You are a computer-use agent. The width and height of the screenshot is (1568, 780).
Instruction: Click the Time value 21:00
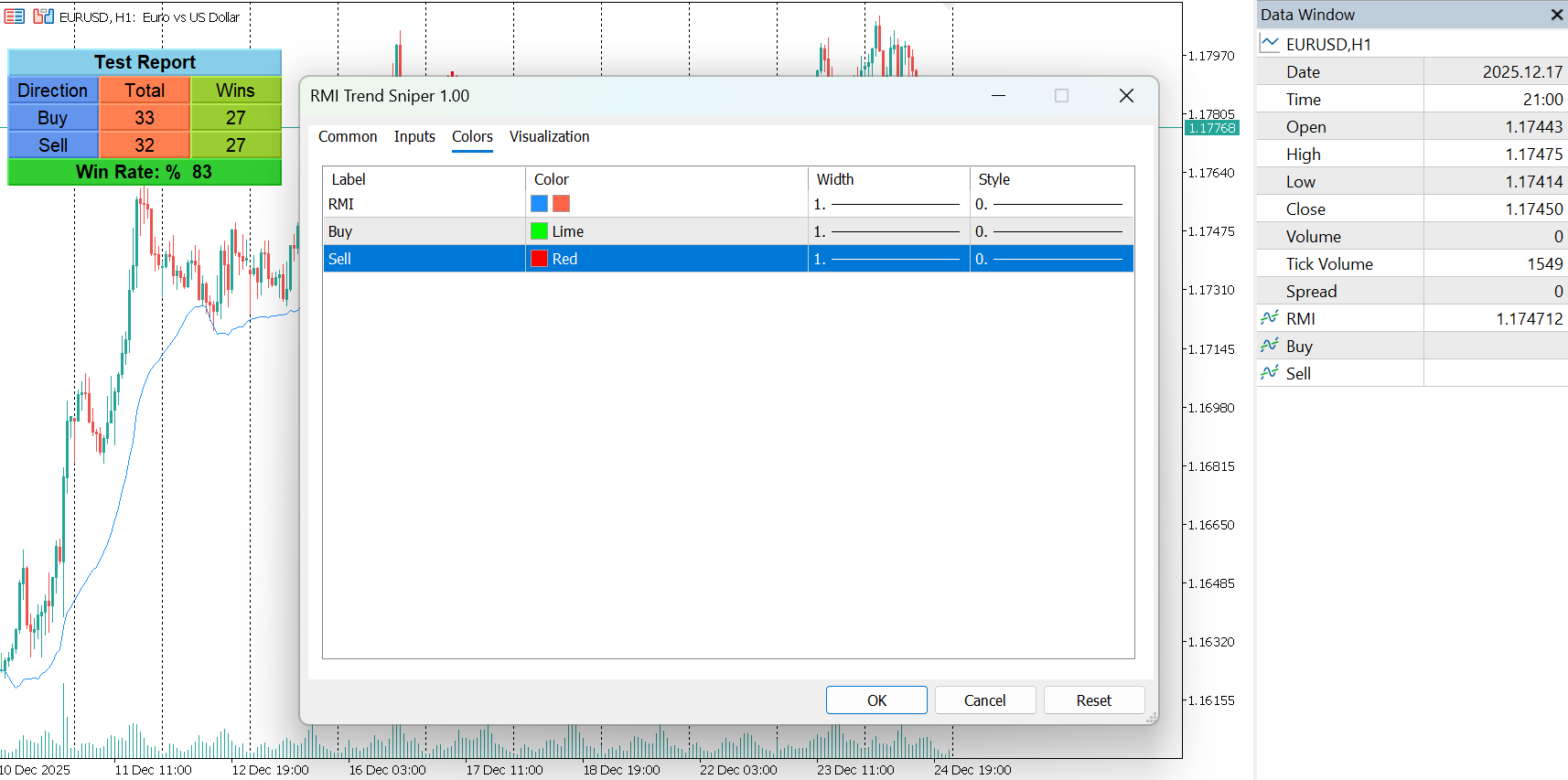[1542, 100]
